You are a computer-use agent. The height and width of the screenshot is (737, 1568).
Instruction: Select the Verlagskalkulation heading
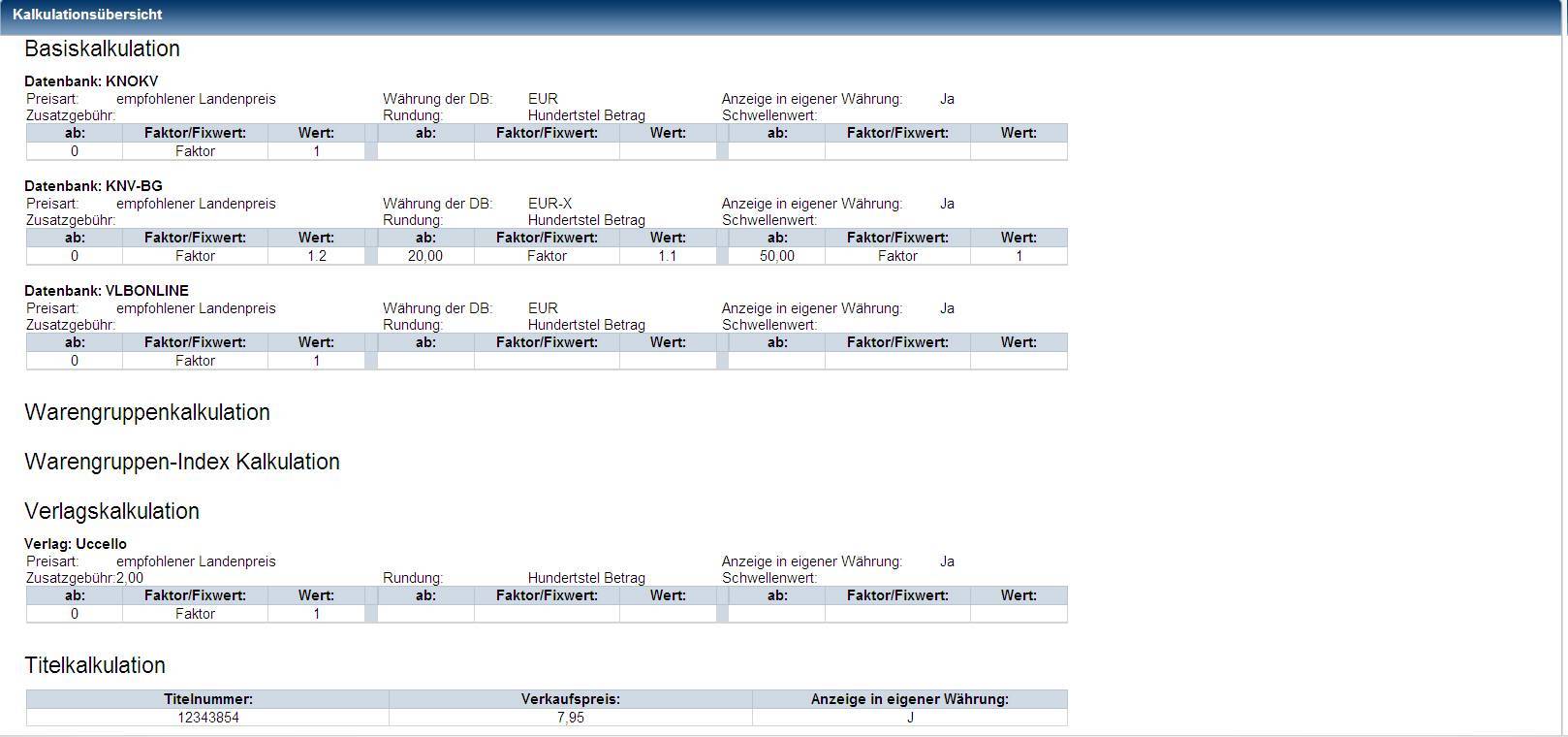coord(111,511)
